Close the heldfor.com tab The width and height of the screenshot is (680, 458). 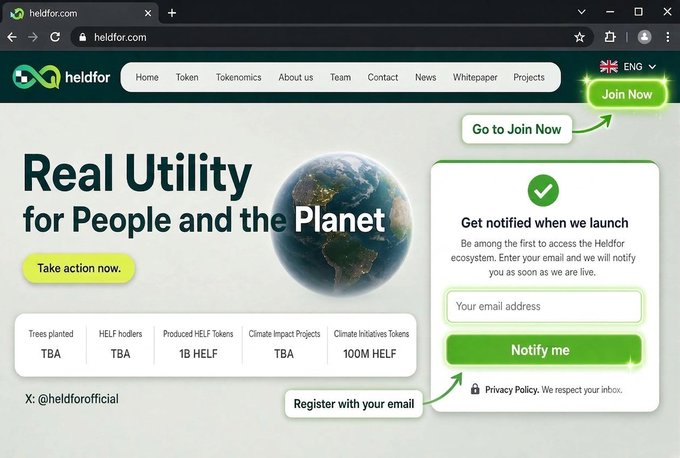[x=148, y=13]
